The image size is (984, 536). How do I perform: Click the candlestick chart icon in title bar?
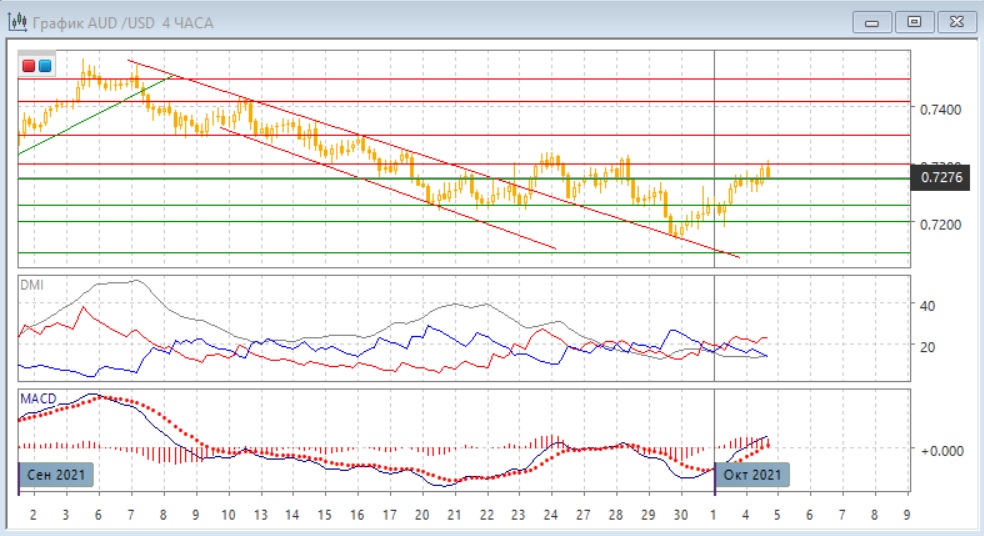[17, 21]
